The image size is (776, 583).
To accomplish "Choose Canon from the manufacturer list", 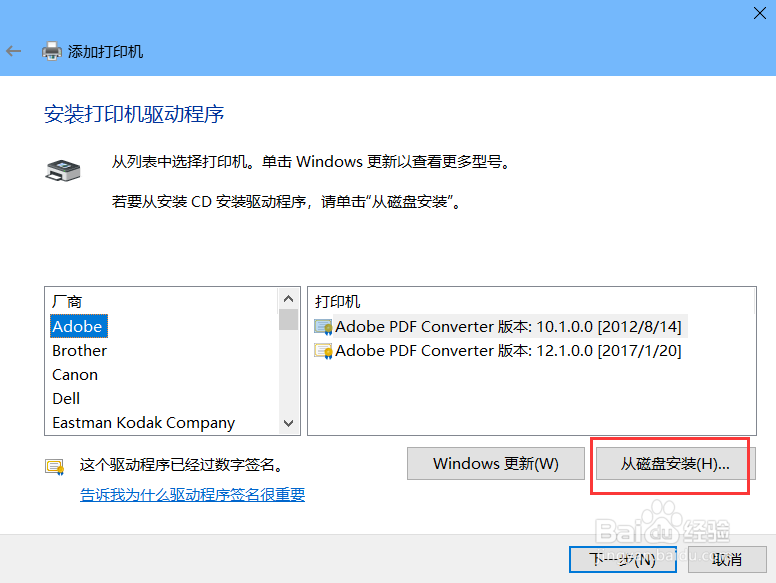I will pyautogui.click(x=75, y=375).
